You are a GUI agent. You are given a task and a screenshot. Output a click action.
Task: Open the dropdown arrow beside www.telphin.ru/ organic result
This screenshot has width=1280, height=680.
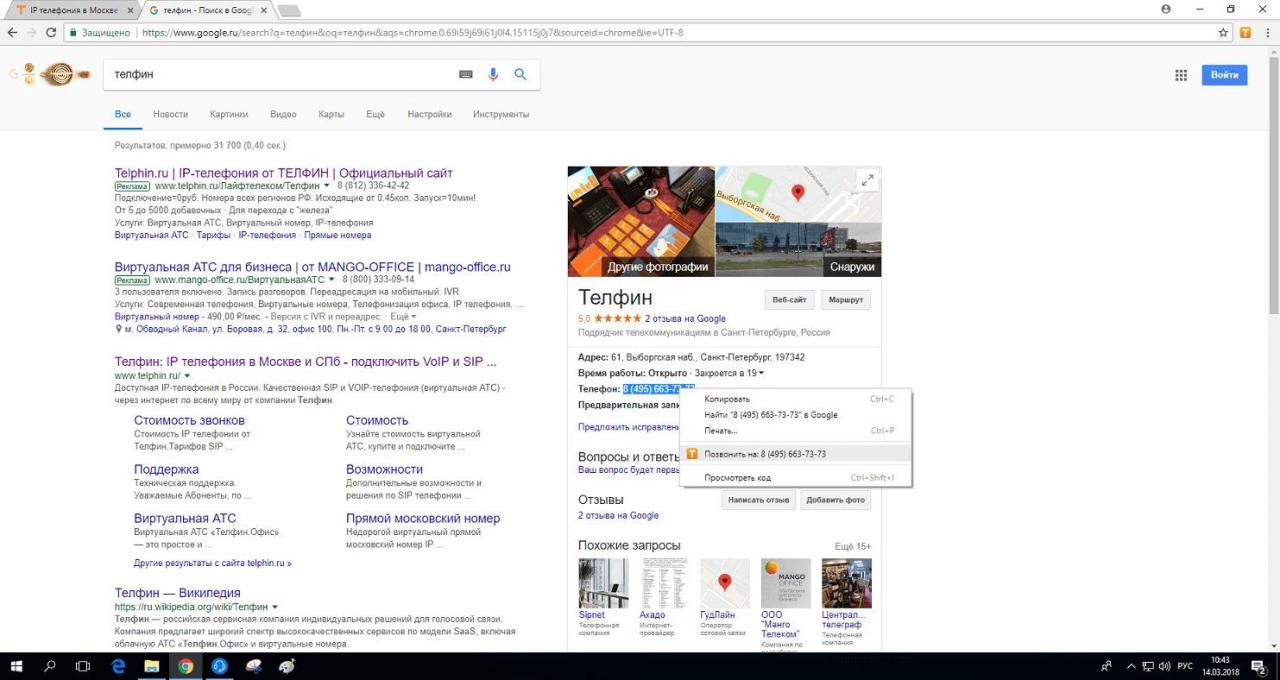(x=187, y=376)
